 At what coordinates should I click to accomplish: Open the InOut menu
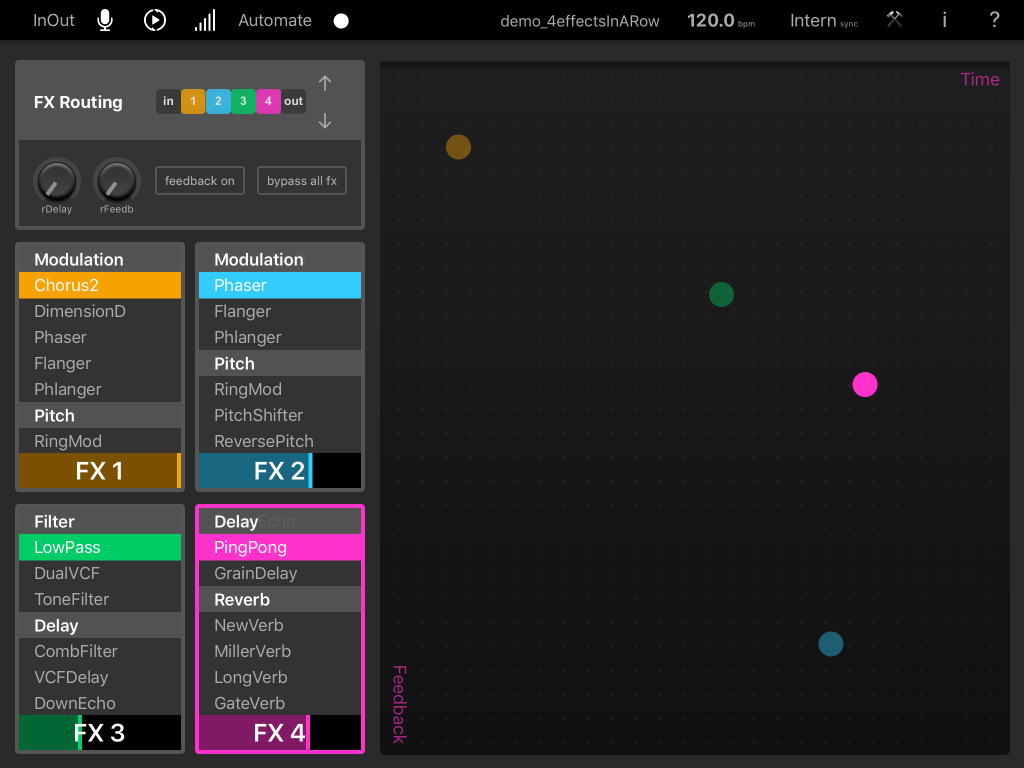coord(54,20)
